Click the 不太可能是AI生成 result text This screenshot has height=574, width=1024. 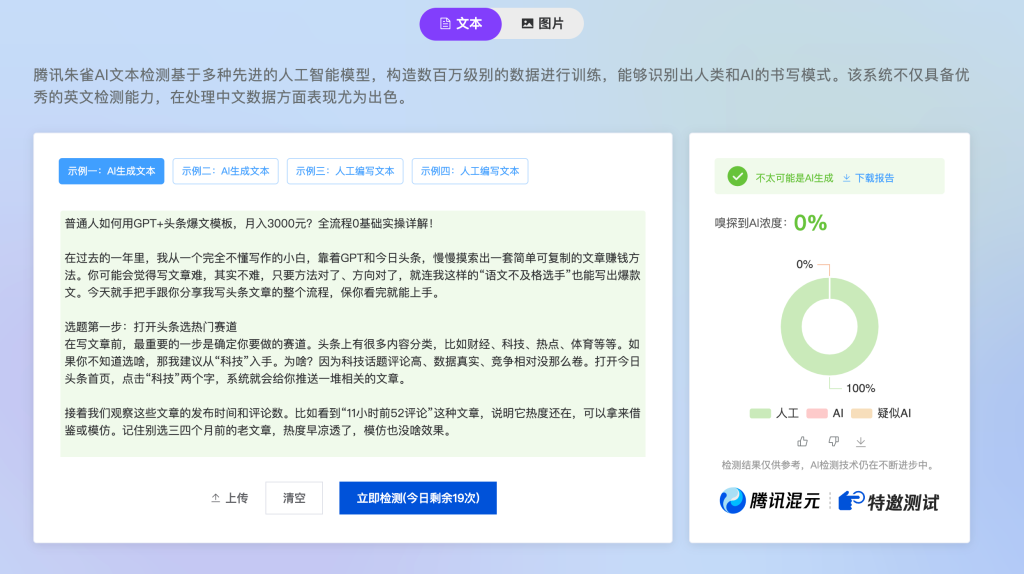[794, 178]
